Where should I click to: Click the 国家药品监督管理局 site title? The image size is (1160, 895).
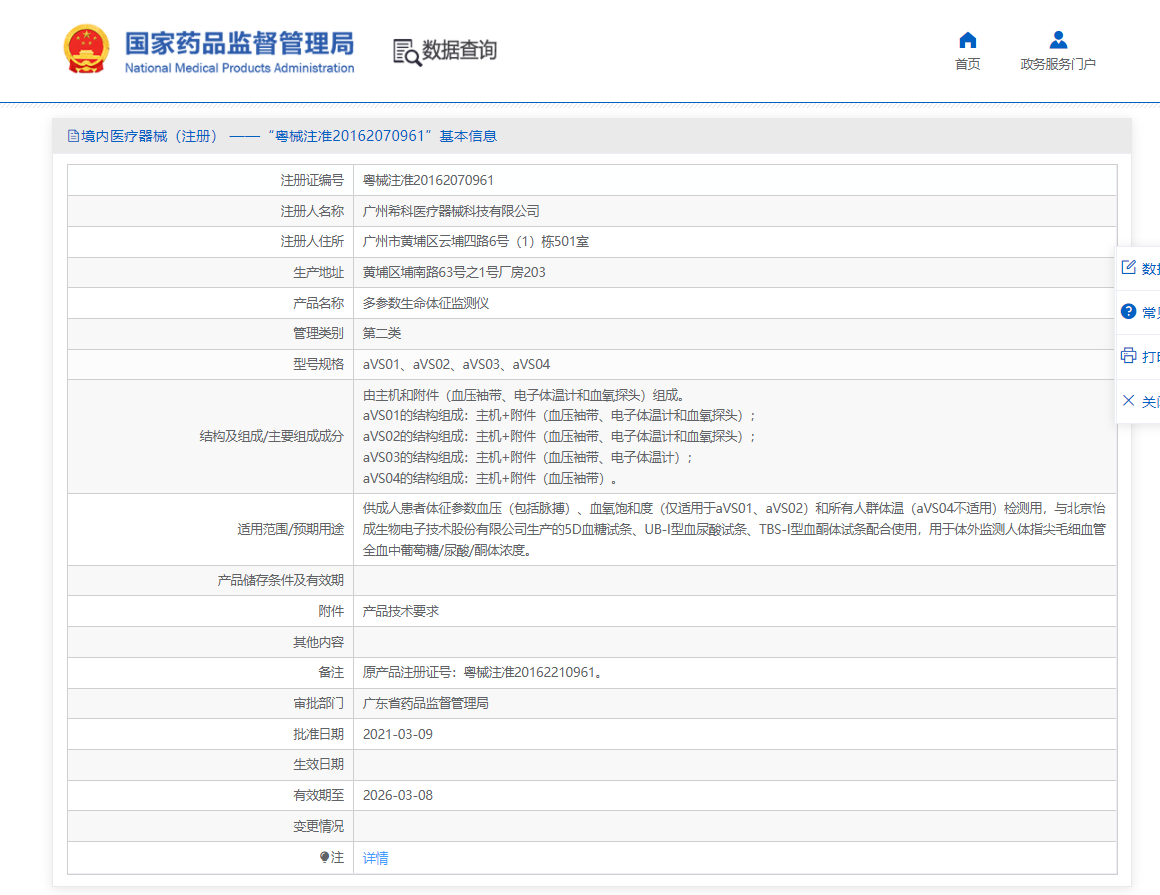[240, 44]
